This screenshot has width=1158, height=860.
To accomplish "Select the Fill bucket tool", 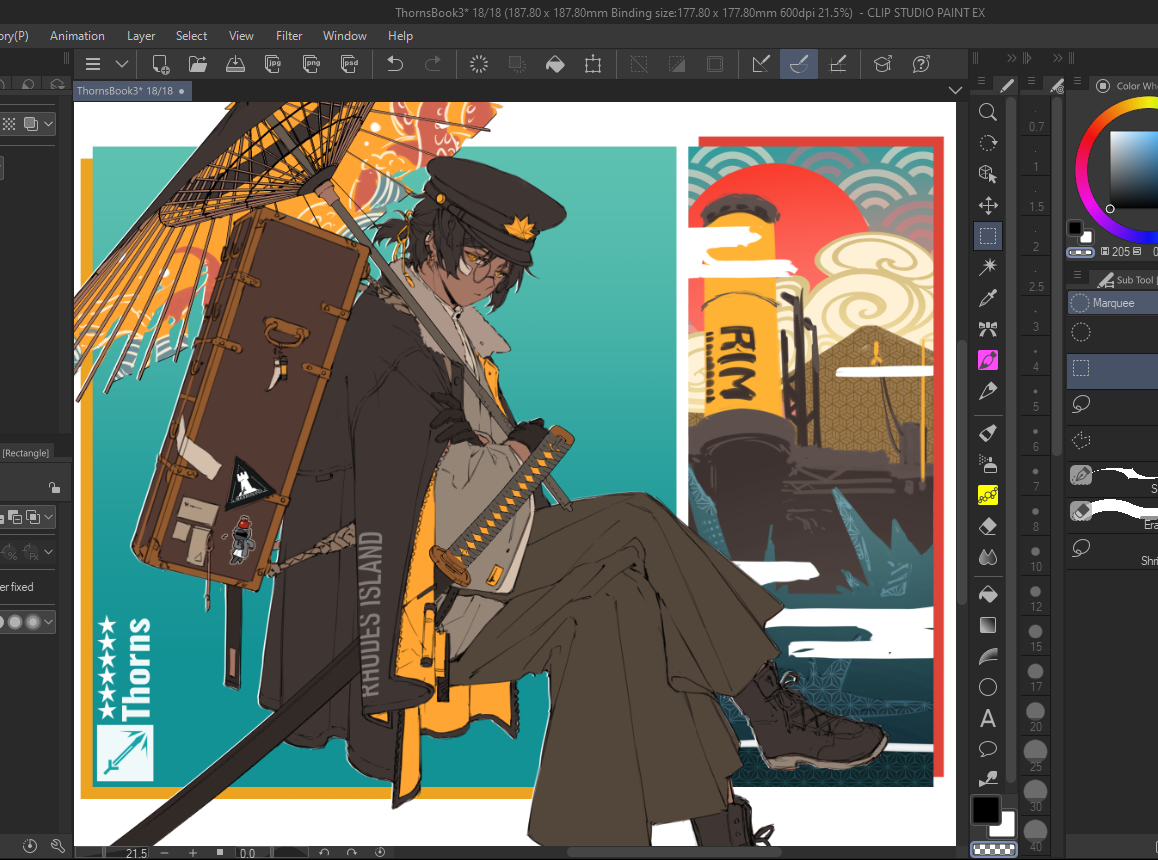I will click(987, 594).
